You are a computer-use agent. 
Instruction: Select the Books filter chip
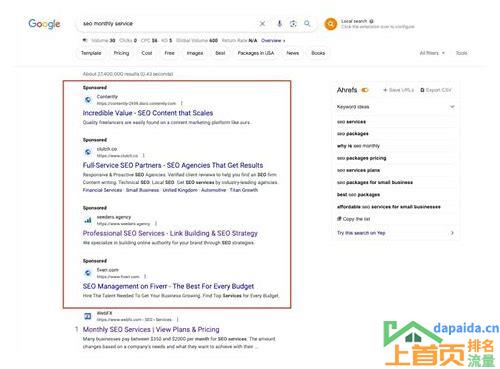coord(318,53)
